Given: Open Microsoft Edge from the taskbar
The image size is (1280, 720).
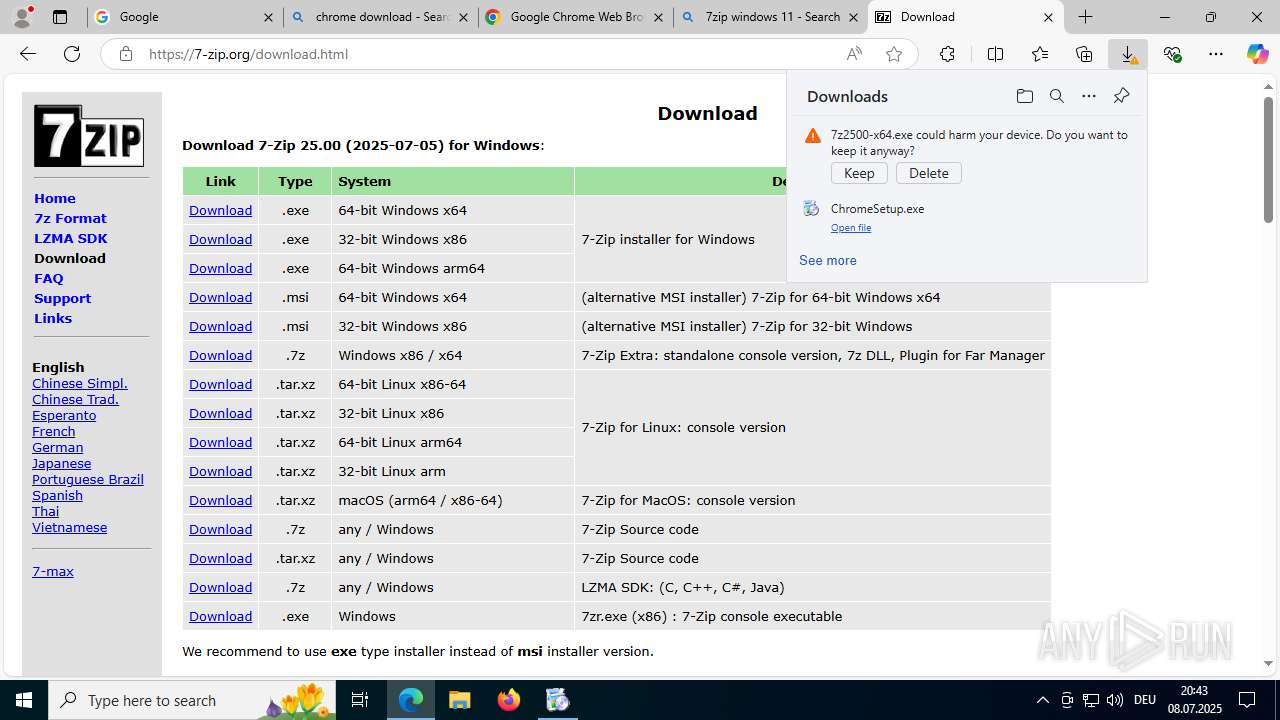Looking at the screenshot, I should (x=411, y=700).
